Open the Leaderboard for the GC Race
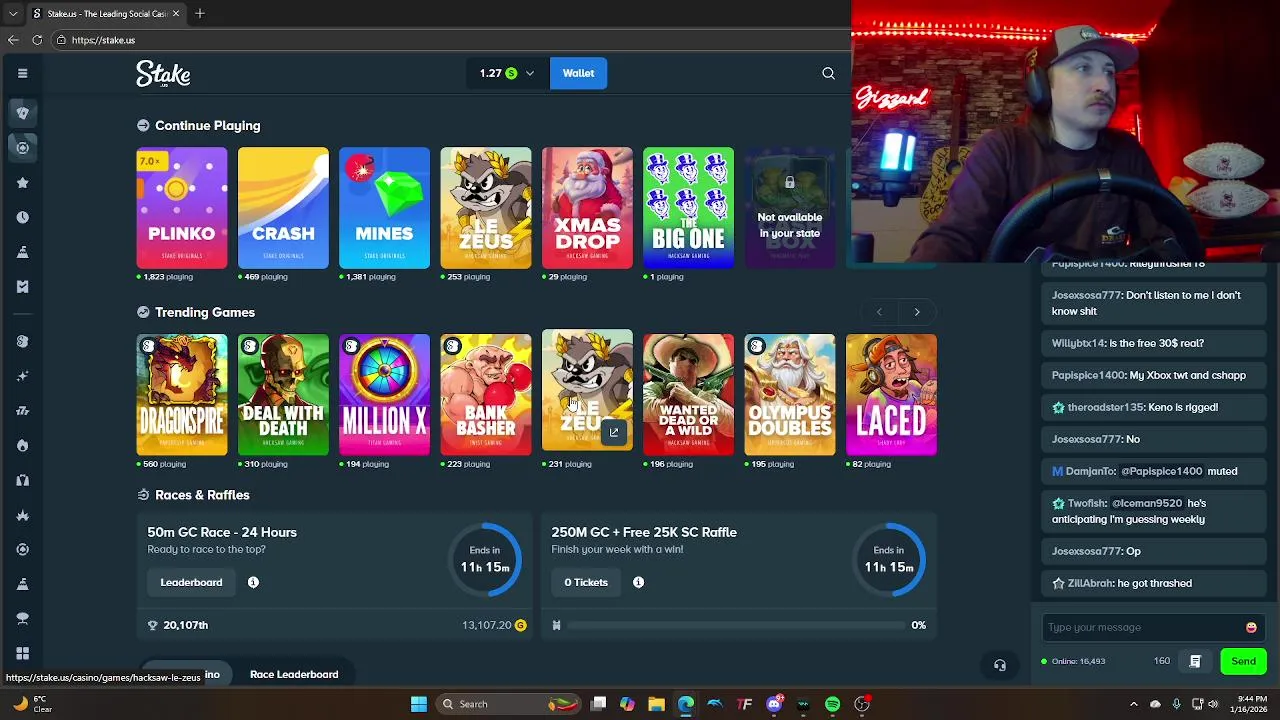This screenshot has height=720, width=1280. (x=191, y=582)
